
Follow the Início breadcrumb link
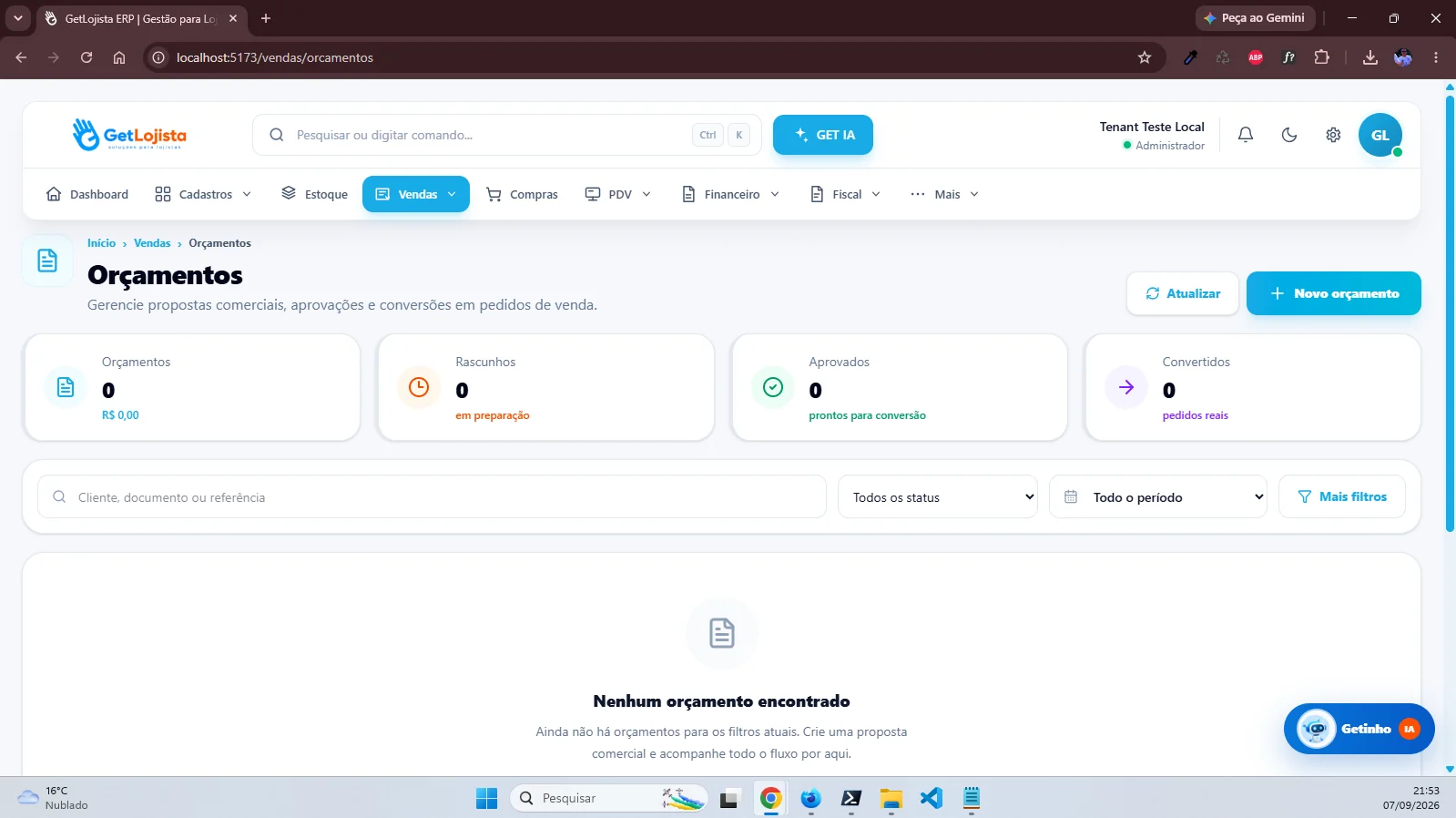pyautogui.click(x=101, y=243)
